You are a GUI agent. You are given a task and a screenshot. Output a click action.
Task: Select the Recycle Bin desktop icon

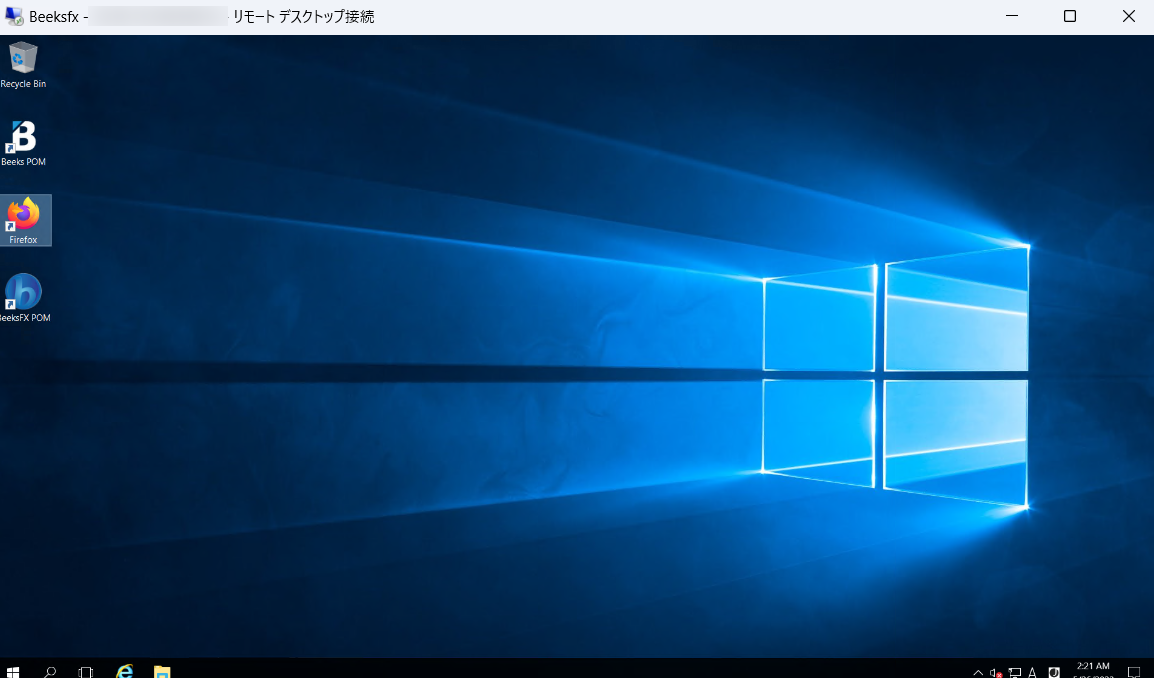point(23,66)
